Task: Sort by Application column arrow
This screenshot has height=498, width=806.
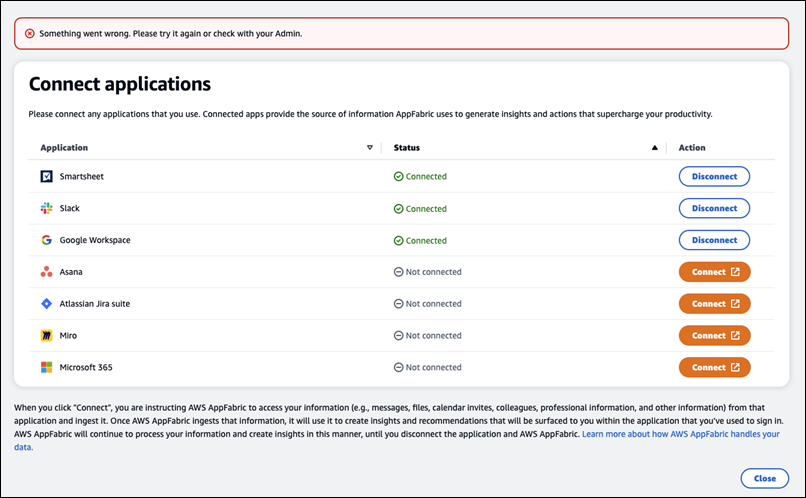Action: pyautogui.click(x=369, y=148)
